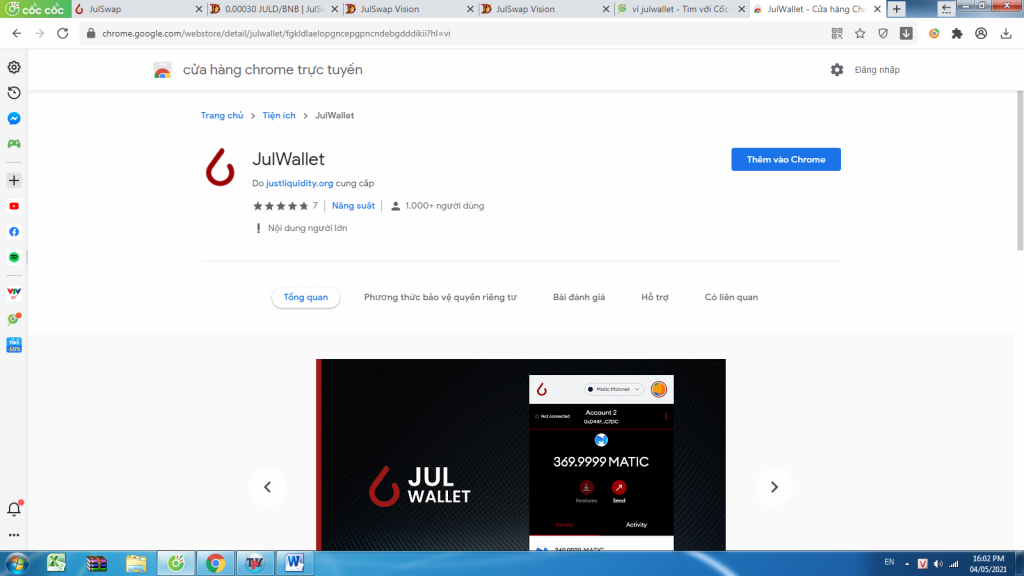The height and width of the screenshot is (576, 1024).
Task: Open the justliquidity.org publisher link
Action: (299, 184)
